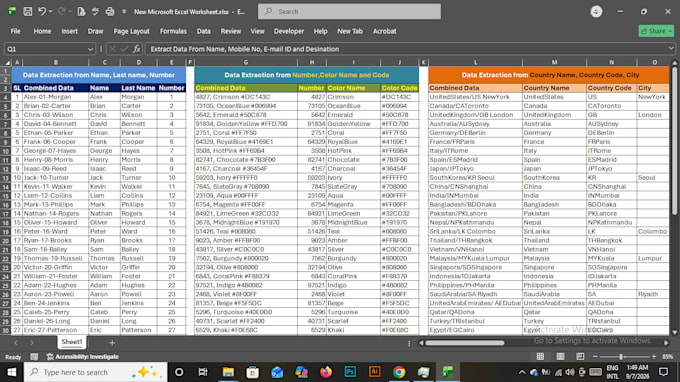Click the Color Name header cell
Image resolution: width=680 pixels, height=382 pixels.
(353, 88)
